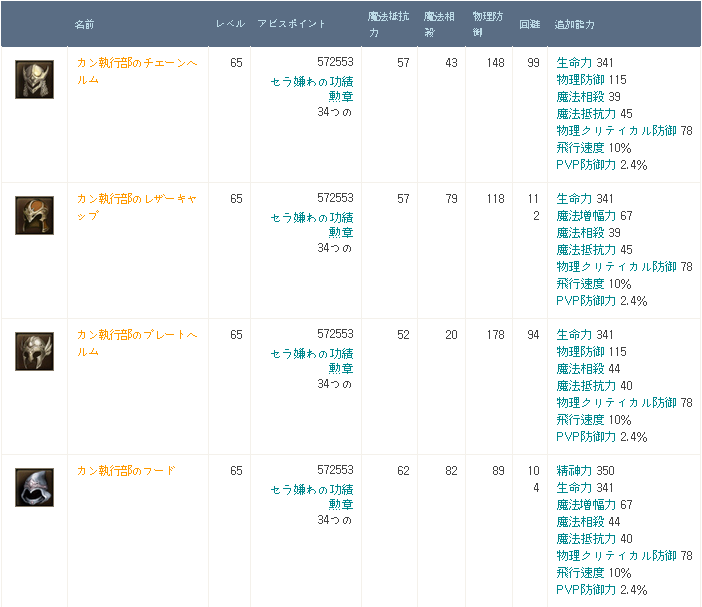Open the medal link in レザーキャップ row

[x=312, y=225]
